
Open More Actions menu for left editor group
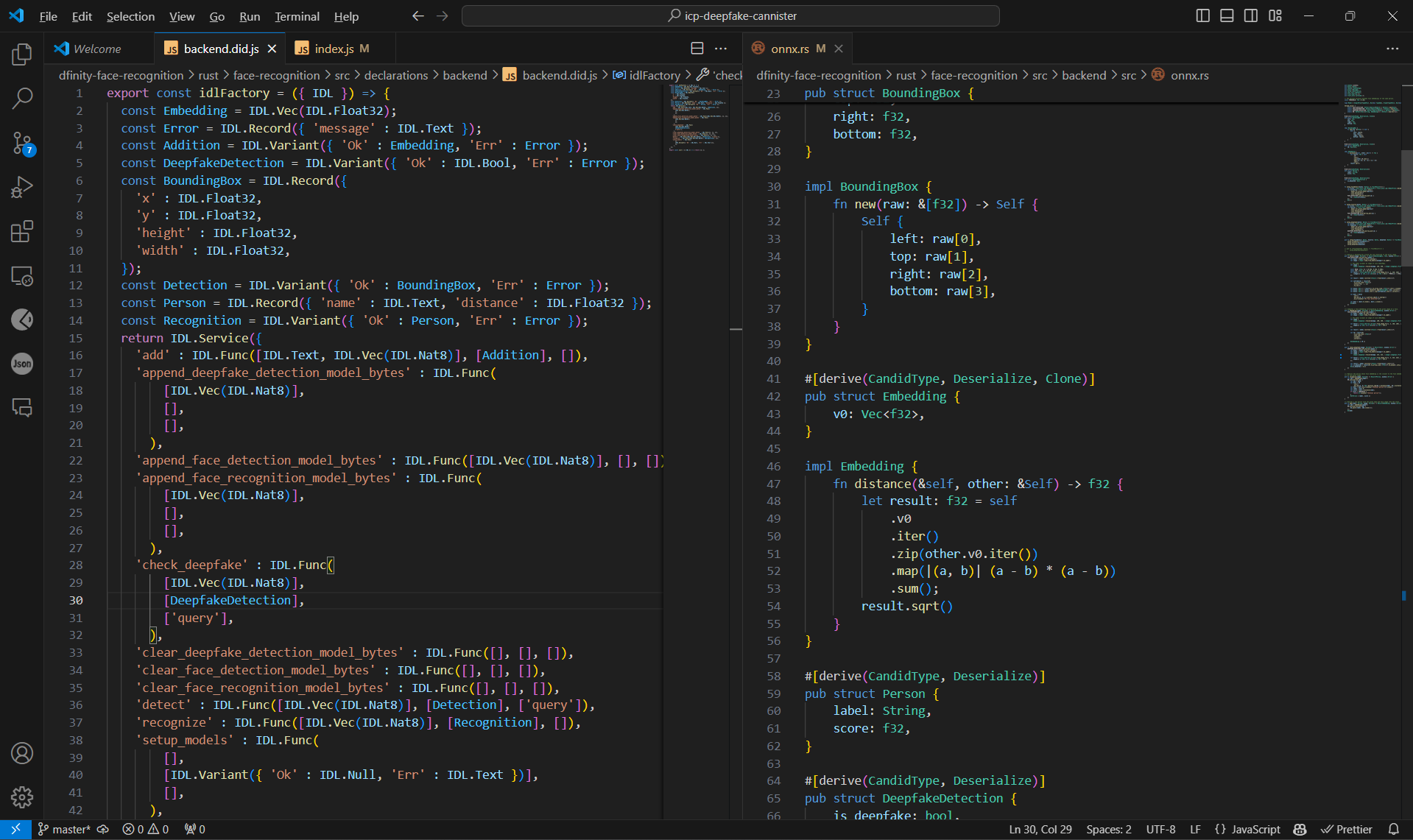tap(721, 49)
